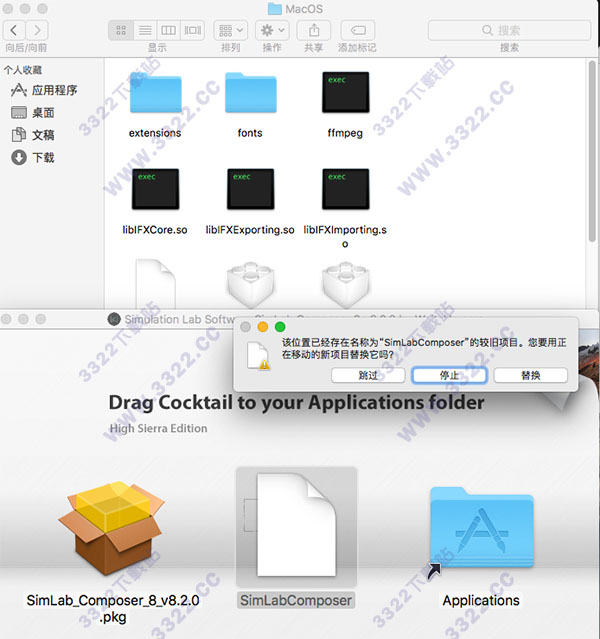Open 桌面 in the sidebar
Screen dimensions: 600x639
click(x=33, y=112)
